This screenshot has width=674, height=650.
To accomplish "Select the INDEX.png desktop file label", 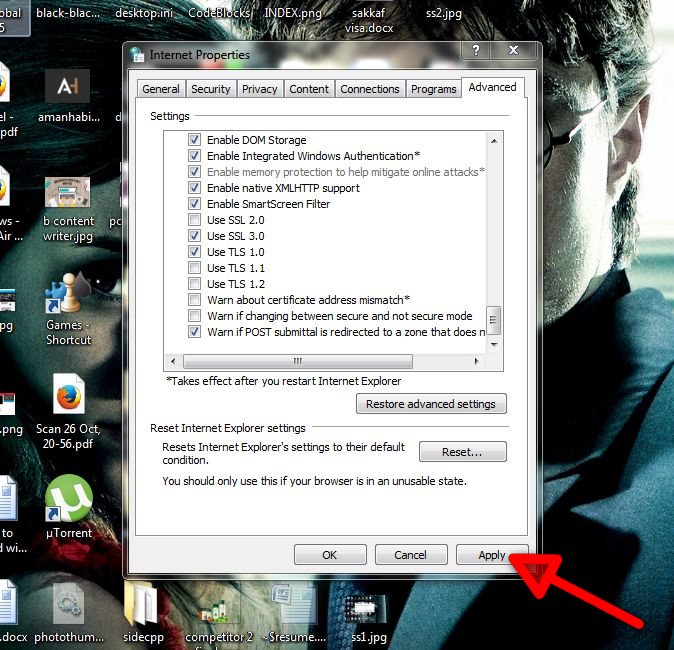I will click(293, 13).
